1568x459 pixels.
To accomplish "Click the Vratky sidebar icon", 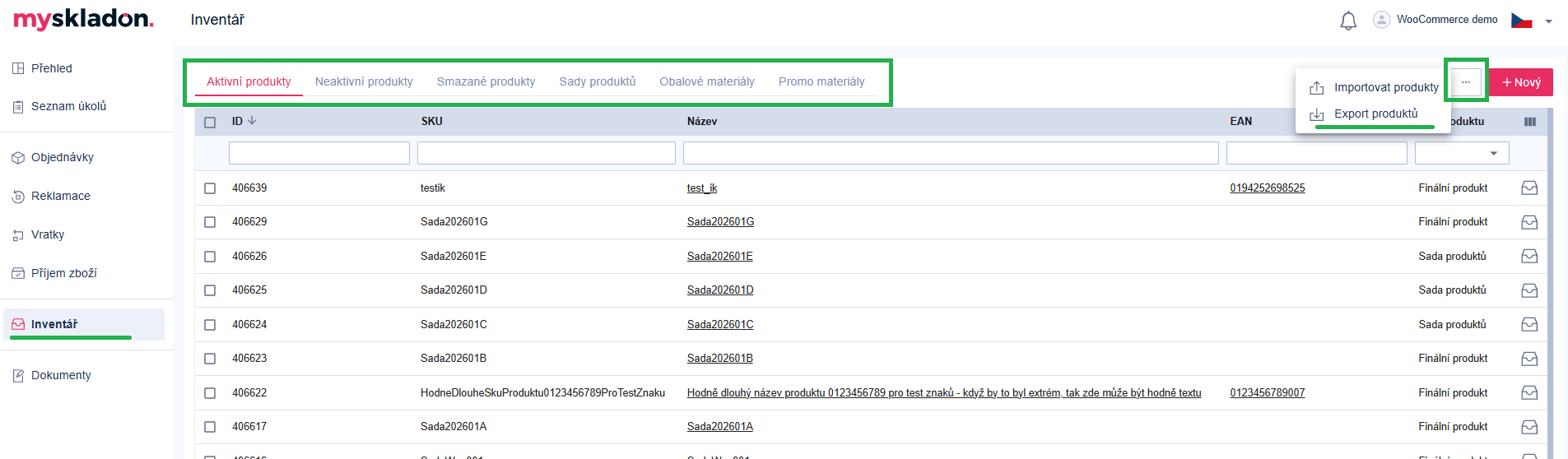I will [18, 234].
